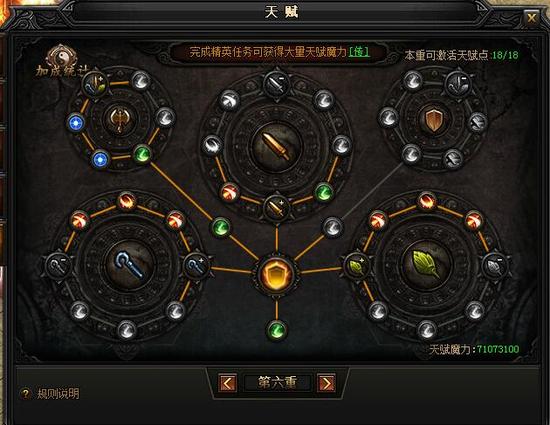Select the green leaf talent emblem
The height and width of the screenshot is (425, 550).
coord(425,264)
